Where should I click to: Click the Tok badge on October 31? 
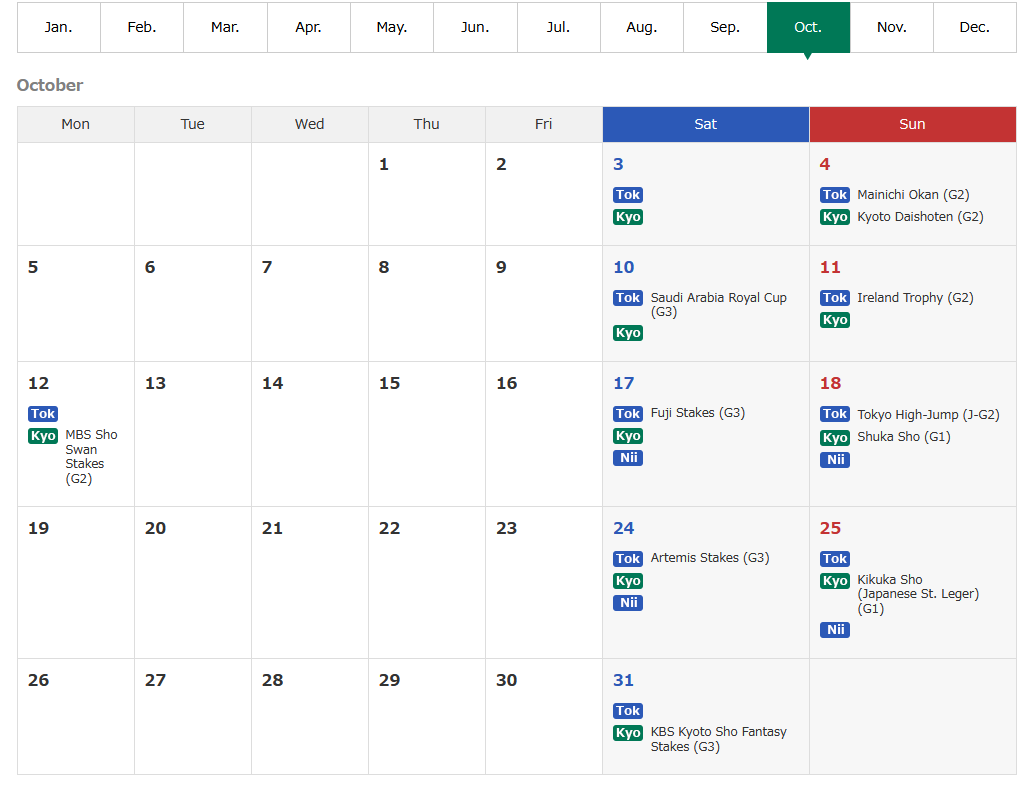pyautogui.click(x=628, y=711)
